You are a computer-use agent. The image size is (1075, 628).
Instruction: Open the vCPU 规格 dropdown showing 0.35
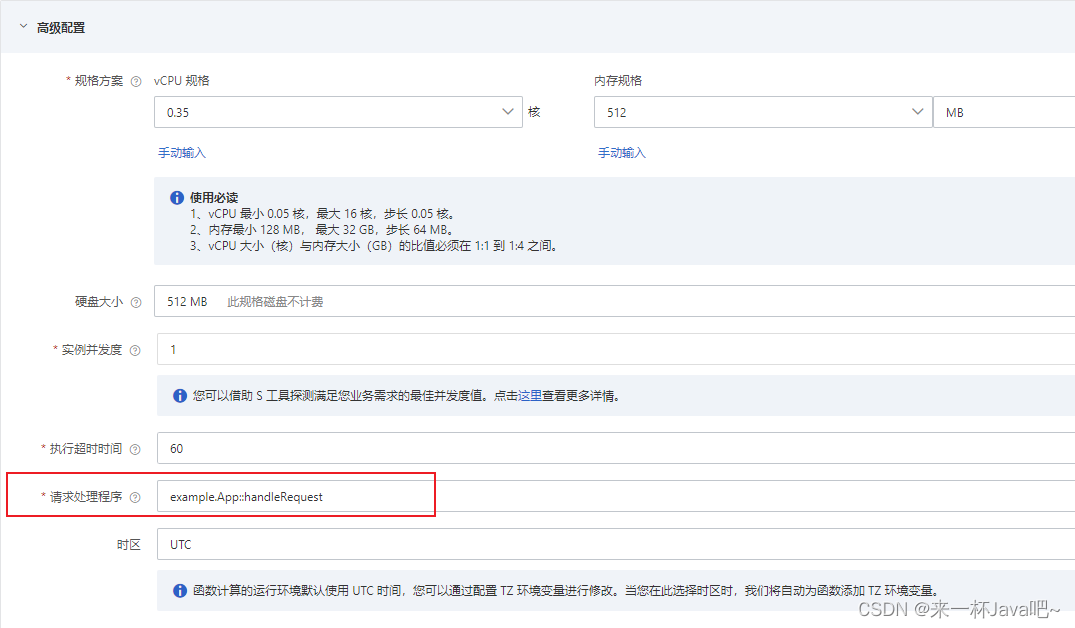click(338, 112)
